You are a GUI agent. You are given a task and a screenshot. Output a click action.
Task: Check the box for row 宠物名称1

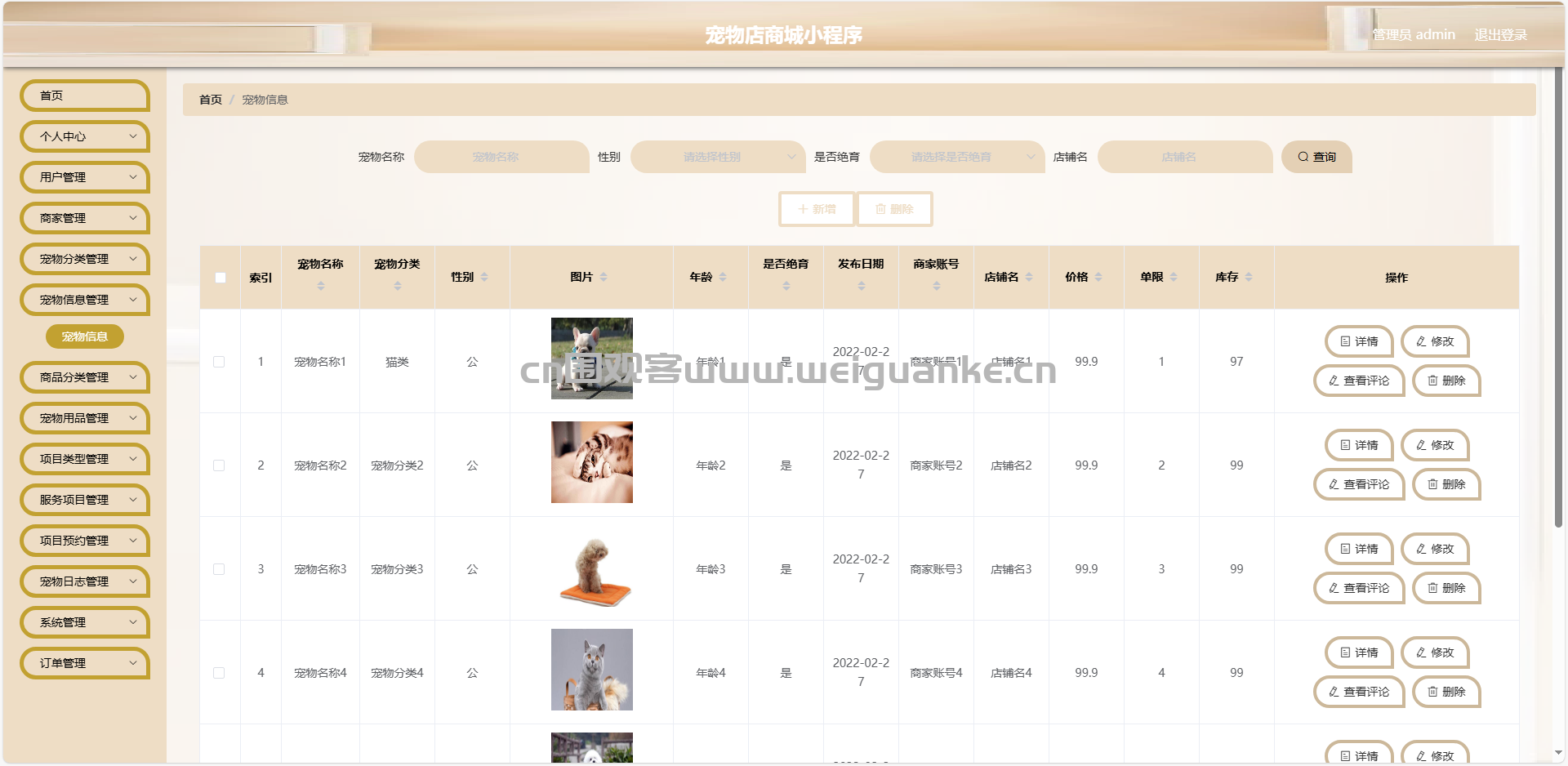point(219,362)
